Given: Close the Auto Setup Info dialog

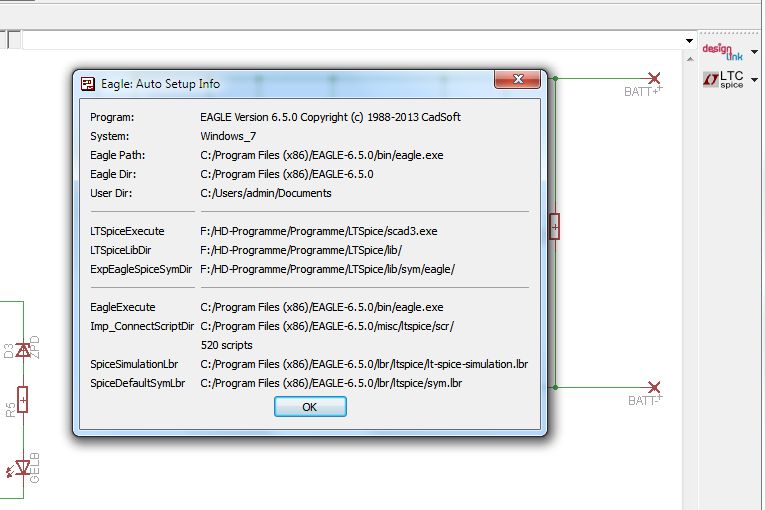Looking at the screenshot, I should (x=518, y=79).
